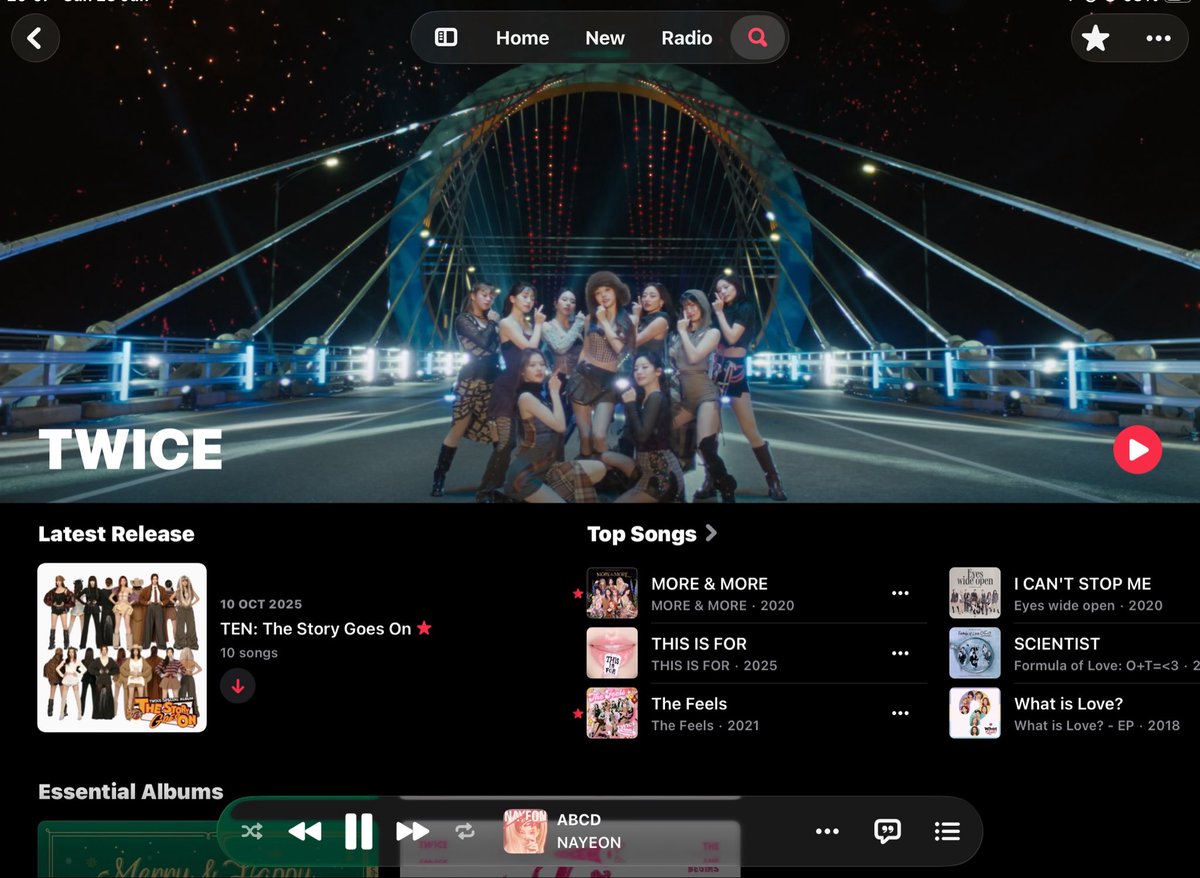Open more options in mini player
The image size is (1200, 878).
click(x=827, y=831)
